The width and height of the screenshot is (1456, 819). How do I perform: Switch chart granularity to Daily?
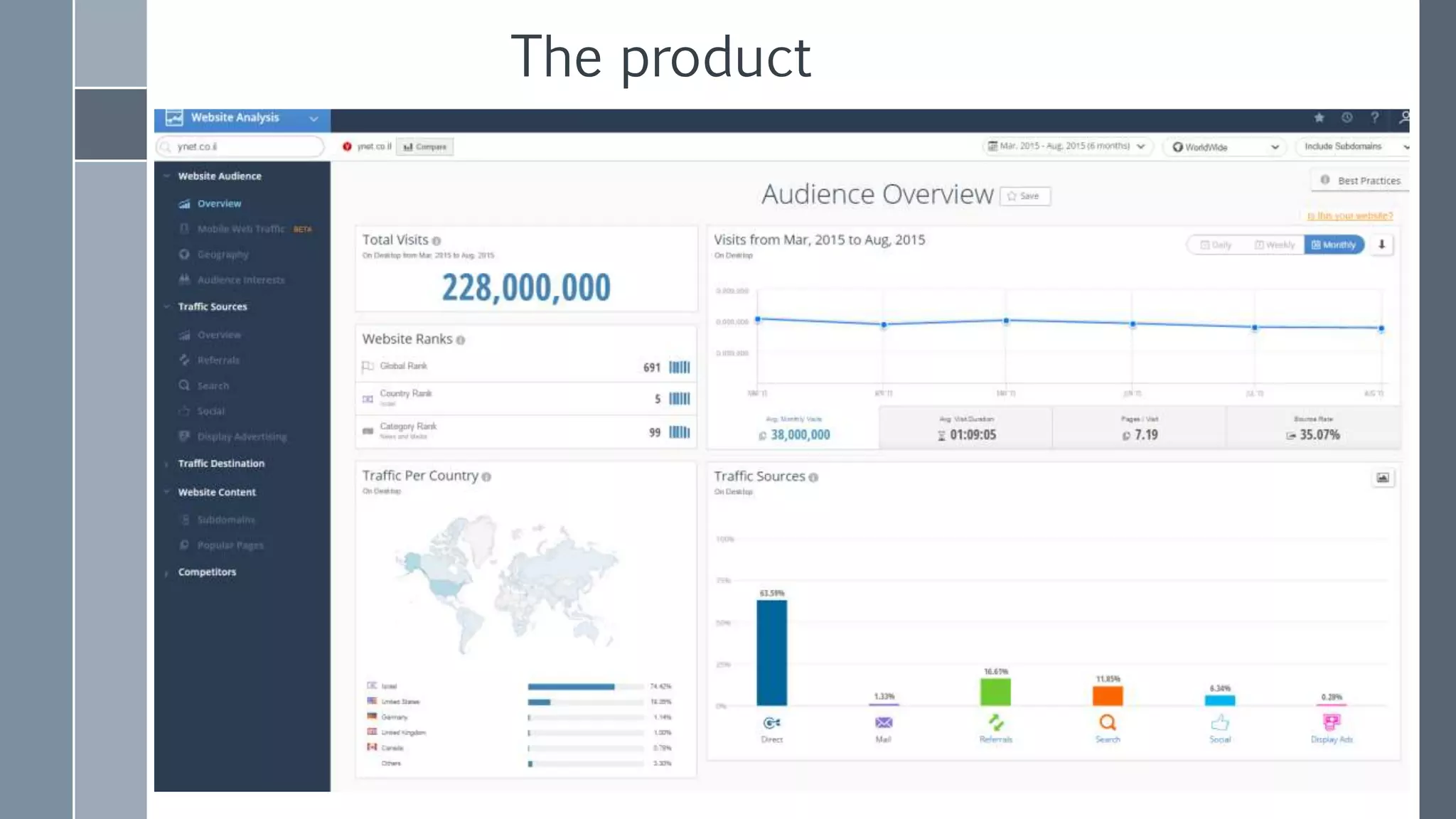(x=1216, y=245)
